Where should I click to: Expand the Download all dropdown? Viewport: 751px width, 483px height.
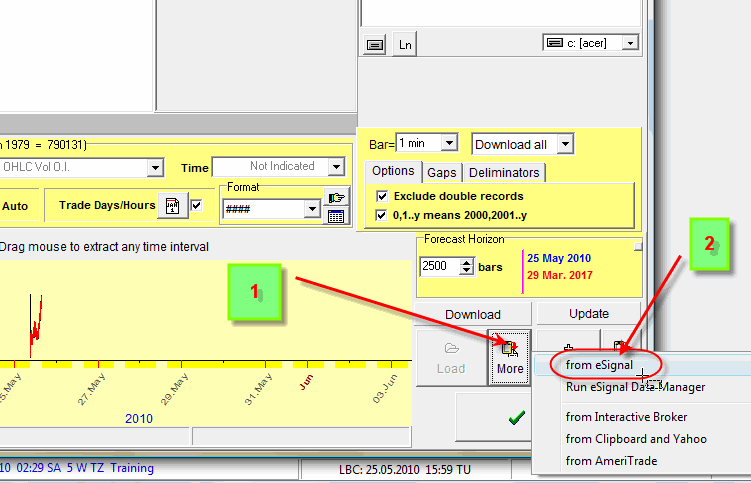click(565, 144)
